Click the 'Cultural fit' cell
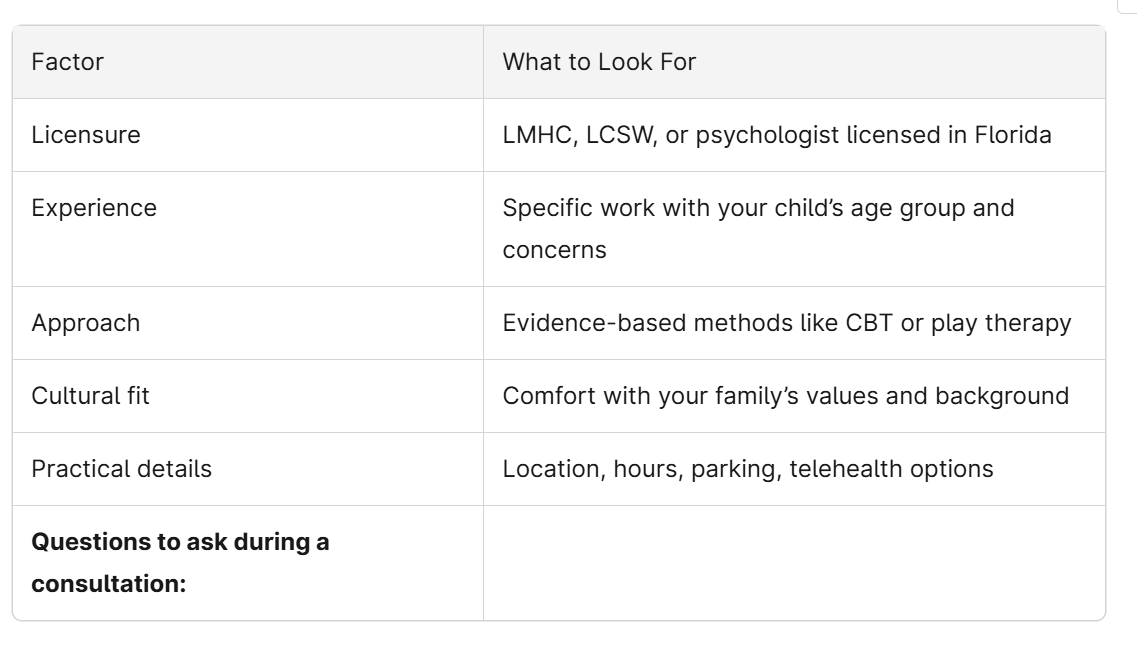The width and height of the screenshot is (1137, 649). [x=91, y=396]
